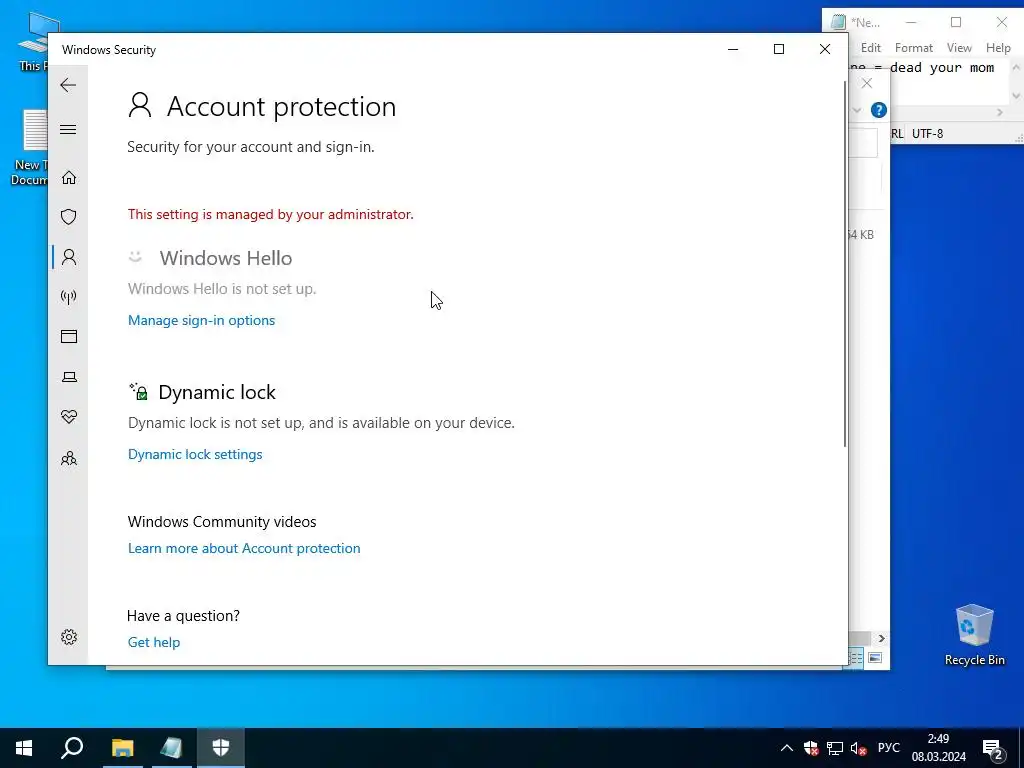Open the taskbar clock and date

(x=938, y=748)
